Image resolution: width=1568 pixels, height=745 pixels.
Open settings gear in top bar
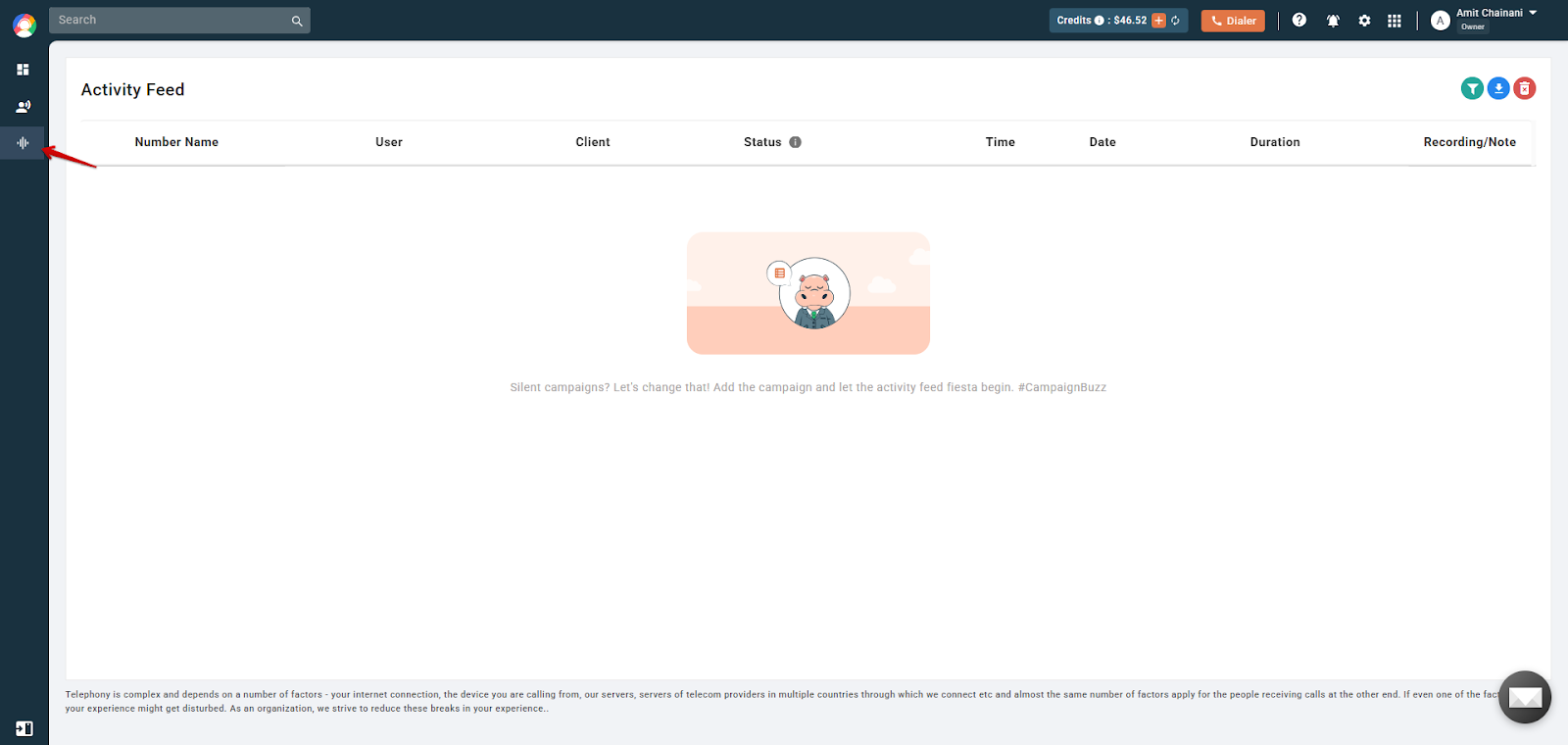pyautogui.click(x=1364, y=21)
